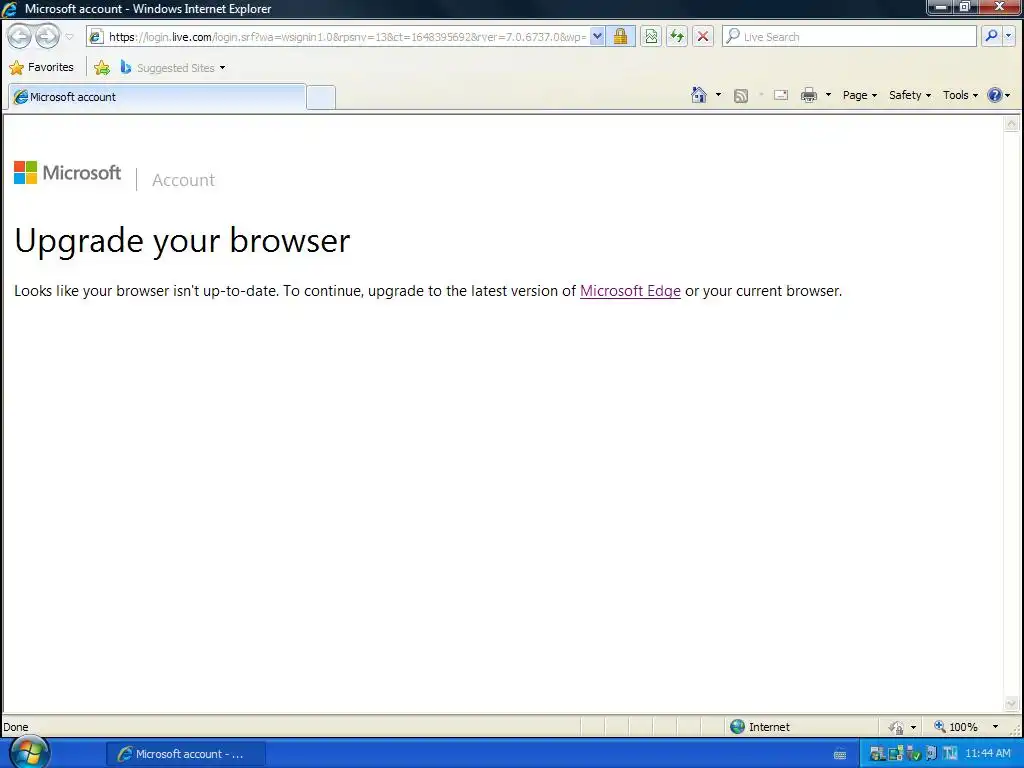Click the Read Mail envelope icon
This screenshot has width=1024, height=768.
tap(780, 95)
